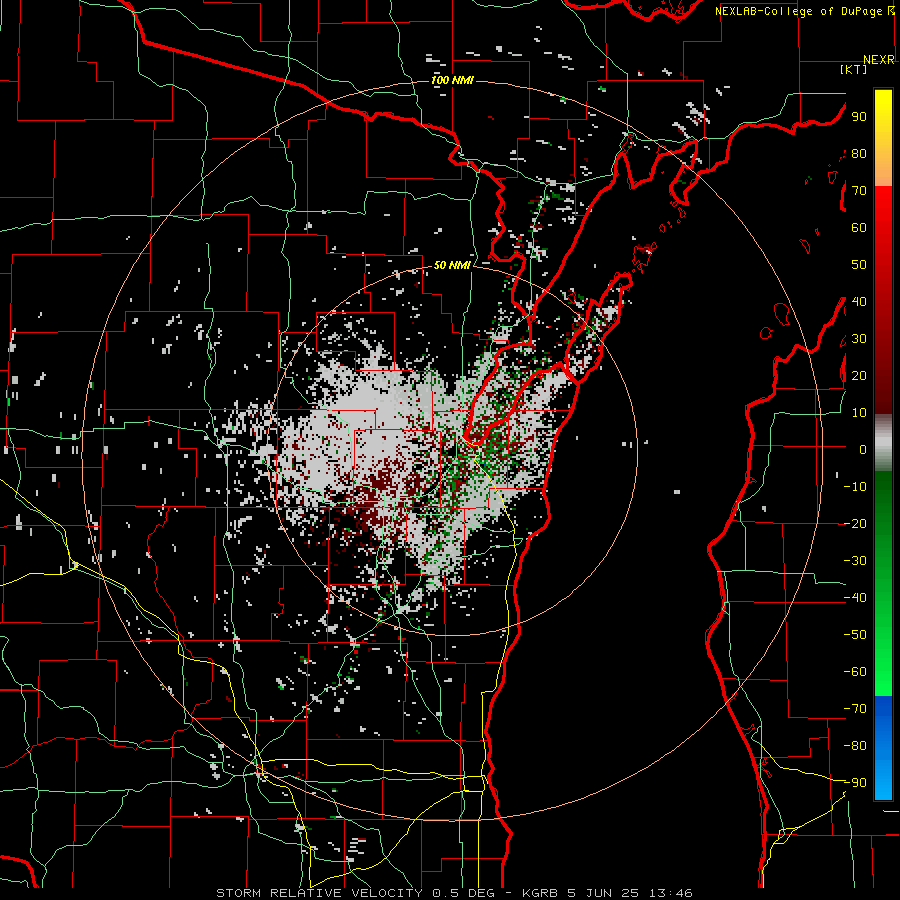Select the positive 90 value on the velocity scale

click(859, 117)
